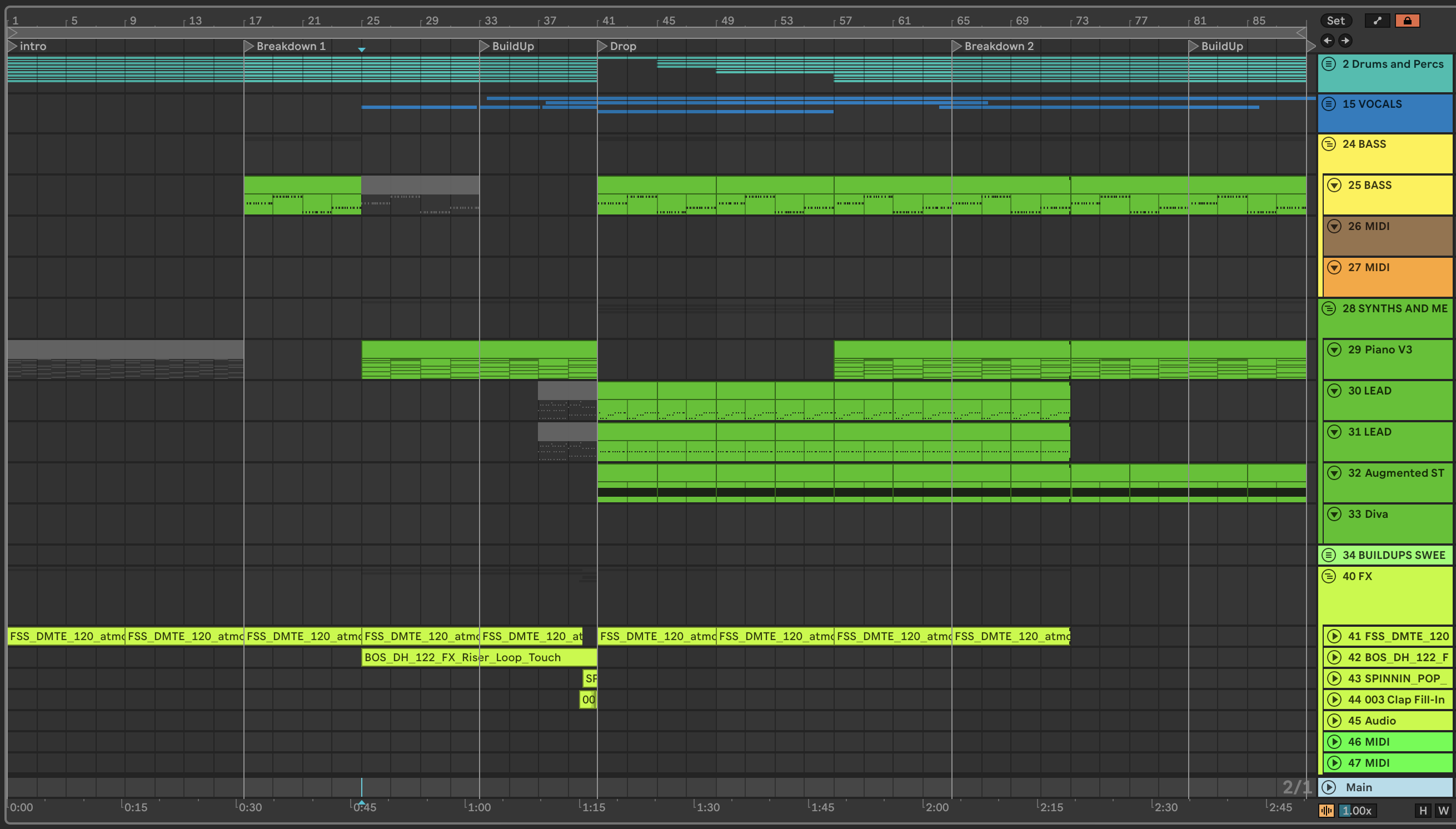Select the 27 MIDI track header

(1389, 276)
